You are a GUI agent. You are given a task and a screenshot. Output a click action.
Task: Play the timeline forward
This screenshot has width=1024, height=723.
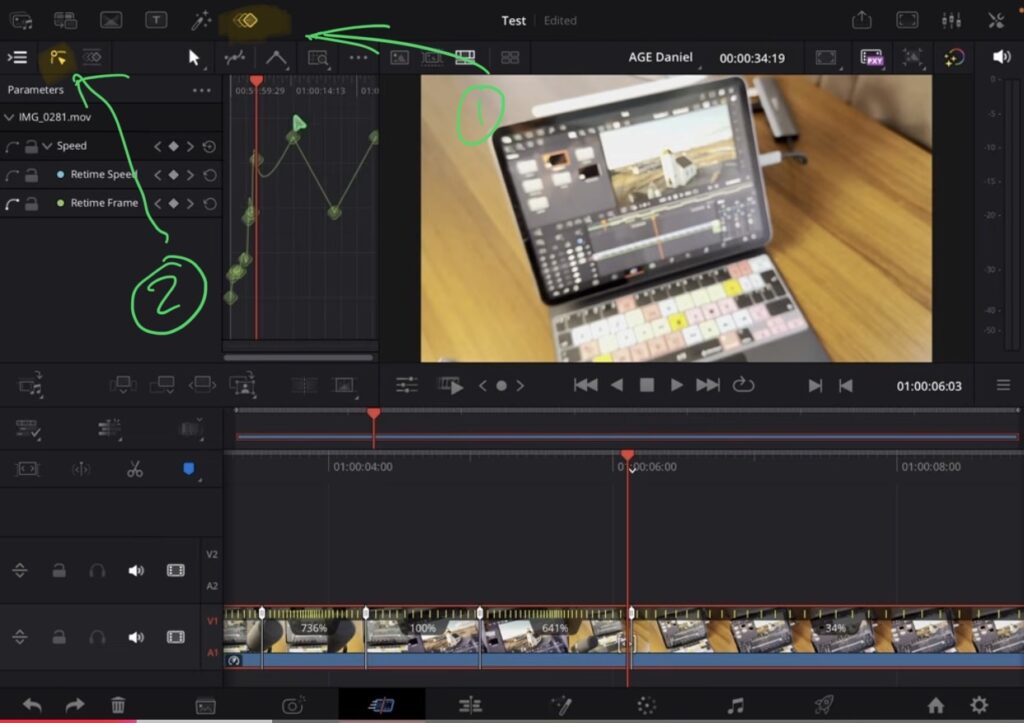point(677,385)
